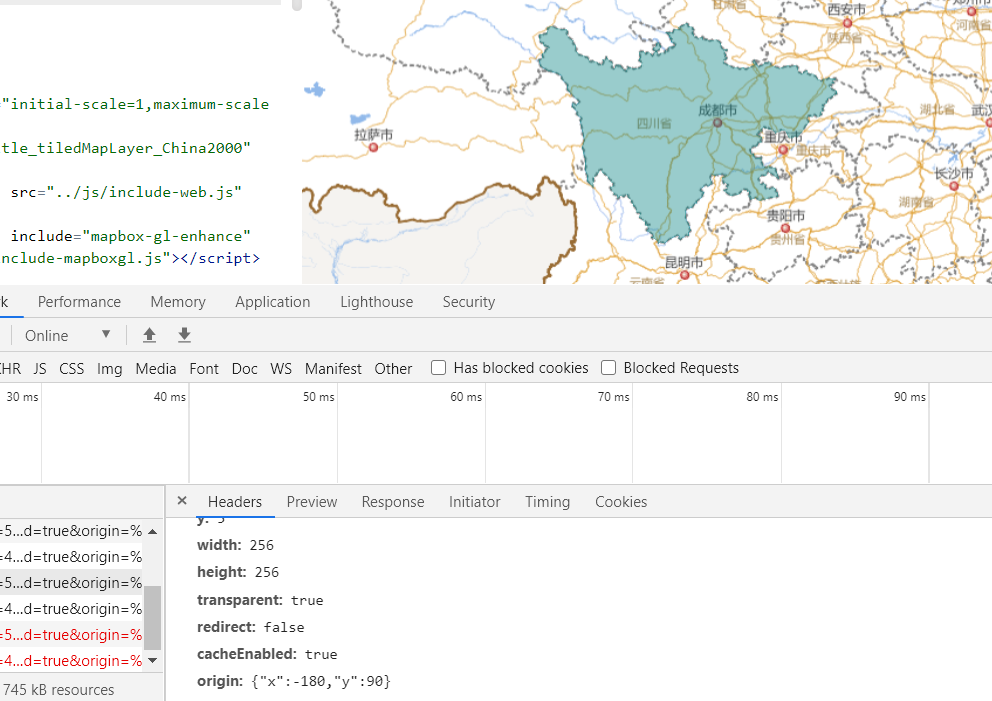Click the 昆明市 city marker on map
992x701 pixels.
coord(684,275)
